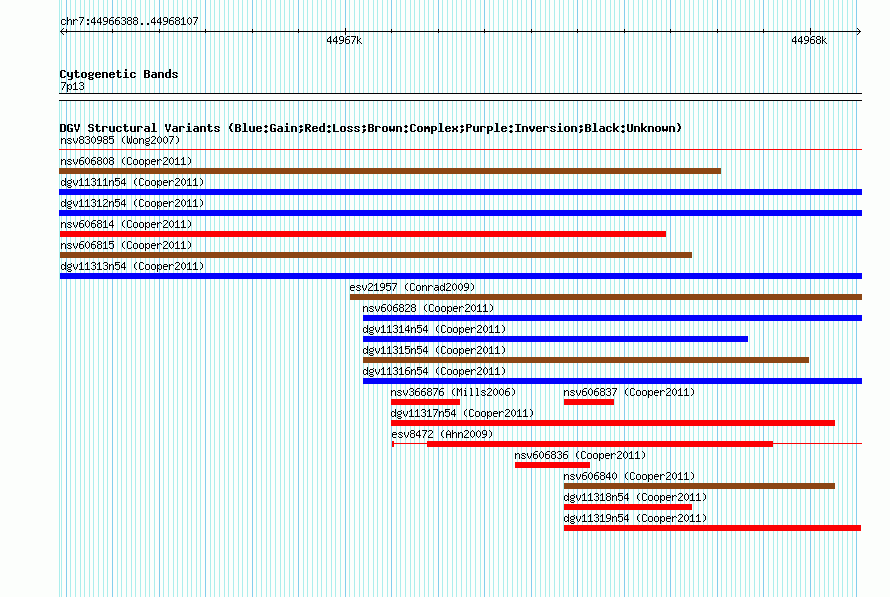Click the dgv11312n54 (Cooper2011) label

pyautogui.click(x=132, y=203)
